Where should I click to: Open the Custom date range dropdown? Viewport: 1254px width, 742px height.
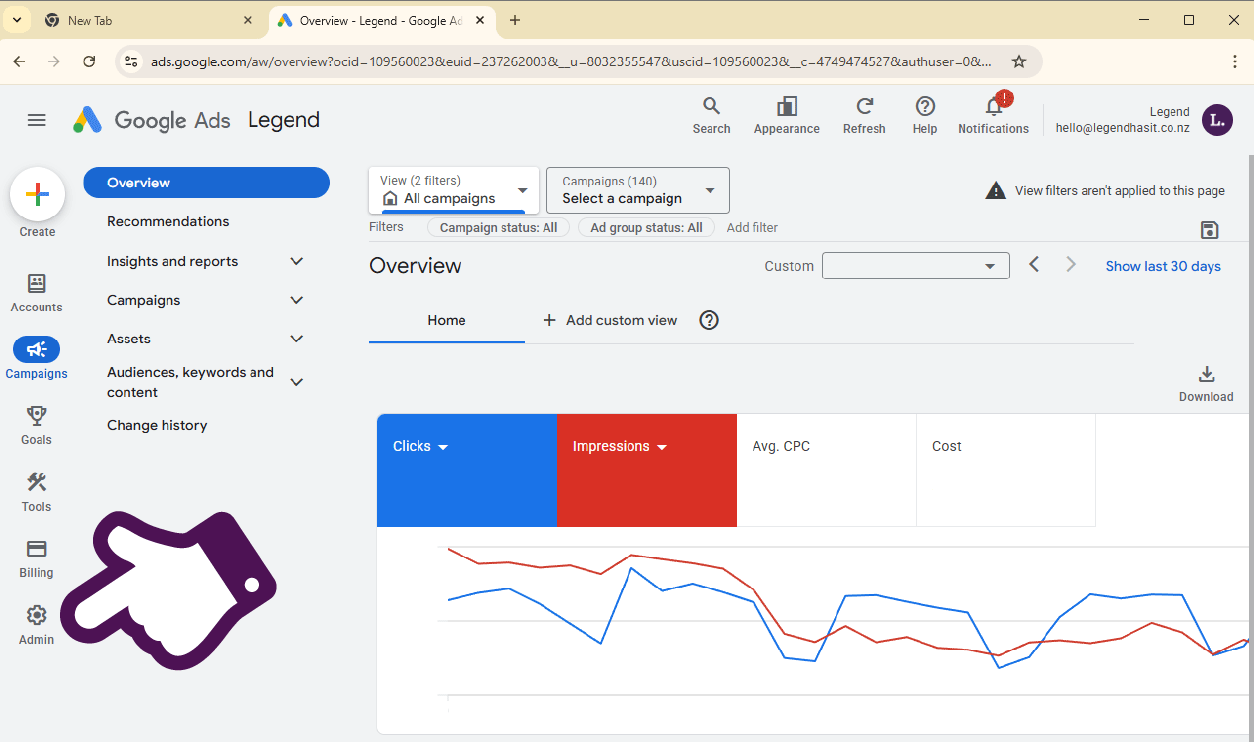click(x=916, y=266)
